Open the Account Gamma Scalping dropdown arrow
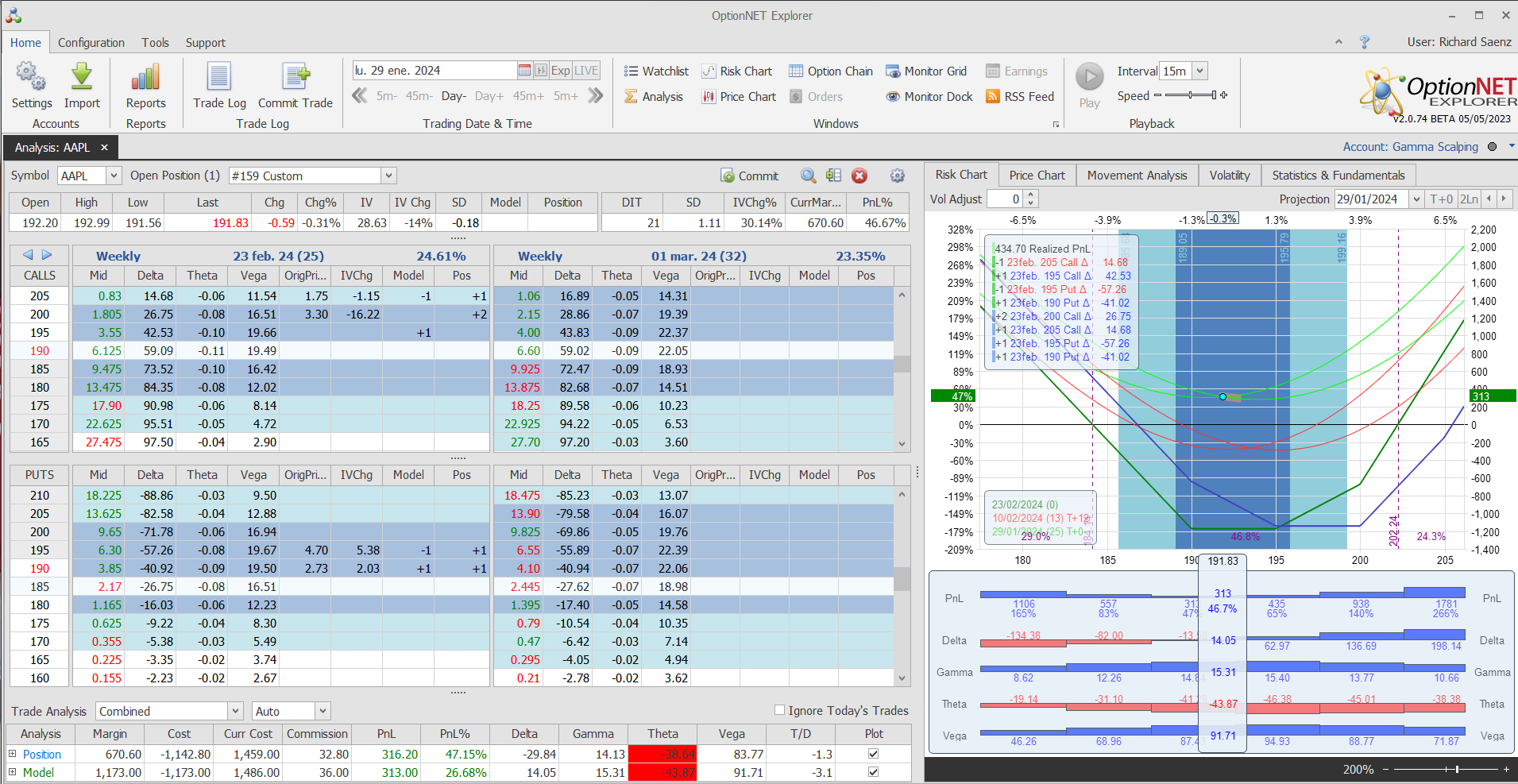1518x784 pixels. (x=1512, y=146)
